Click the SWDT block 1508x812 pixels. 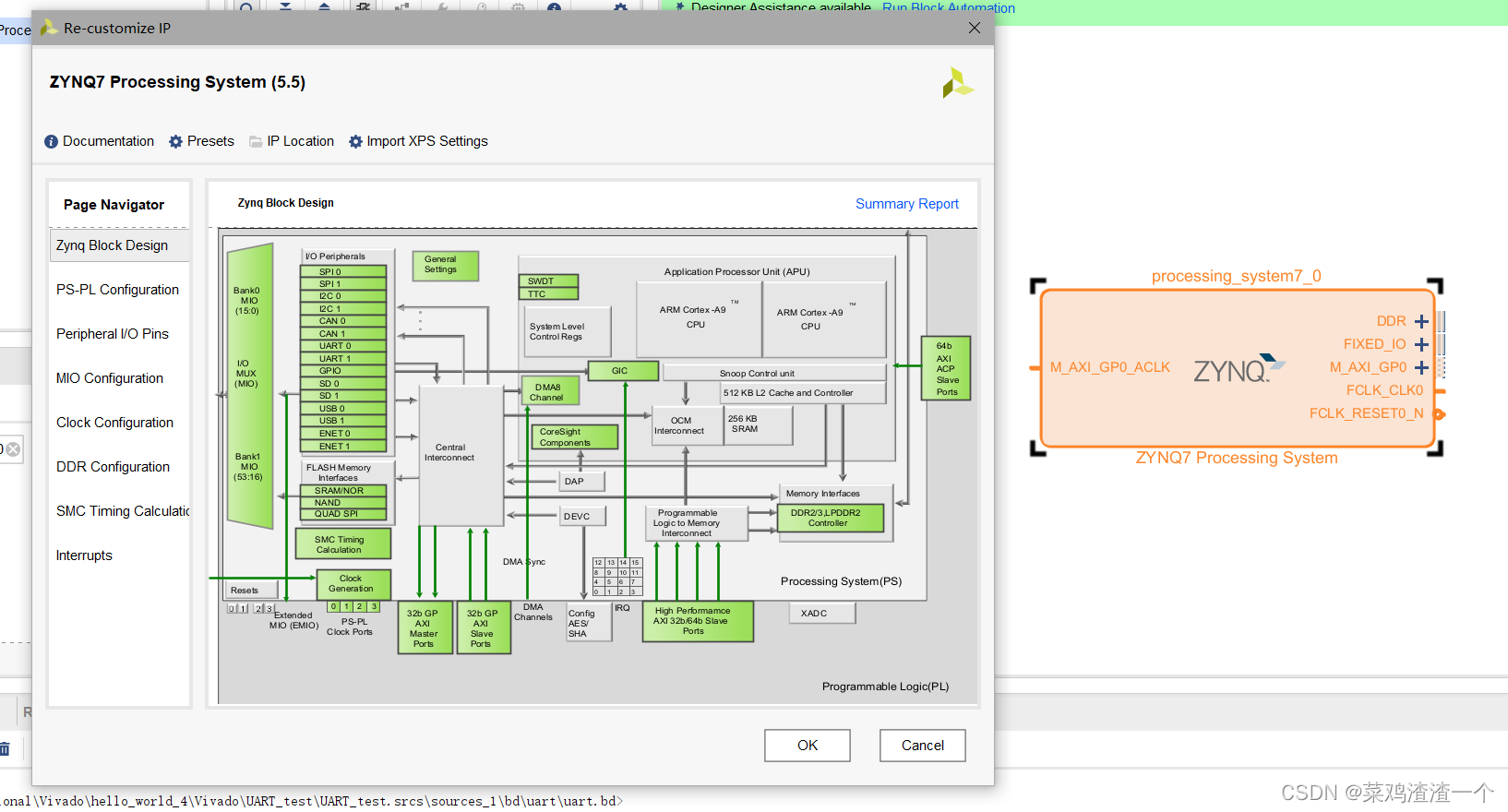(548, 281)
